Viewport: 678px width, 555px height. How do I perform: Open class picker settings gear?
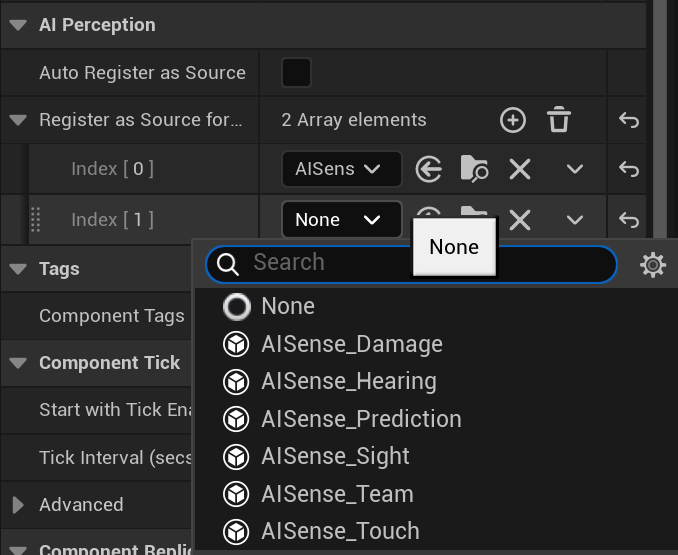point(652,265)
